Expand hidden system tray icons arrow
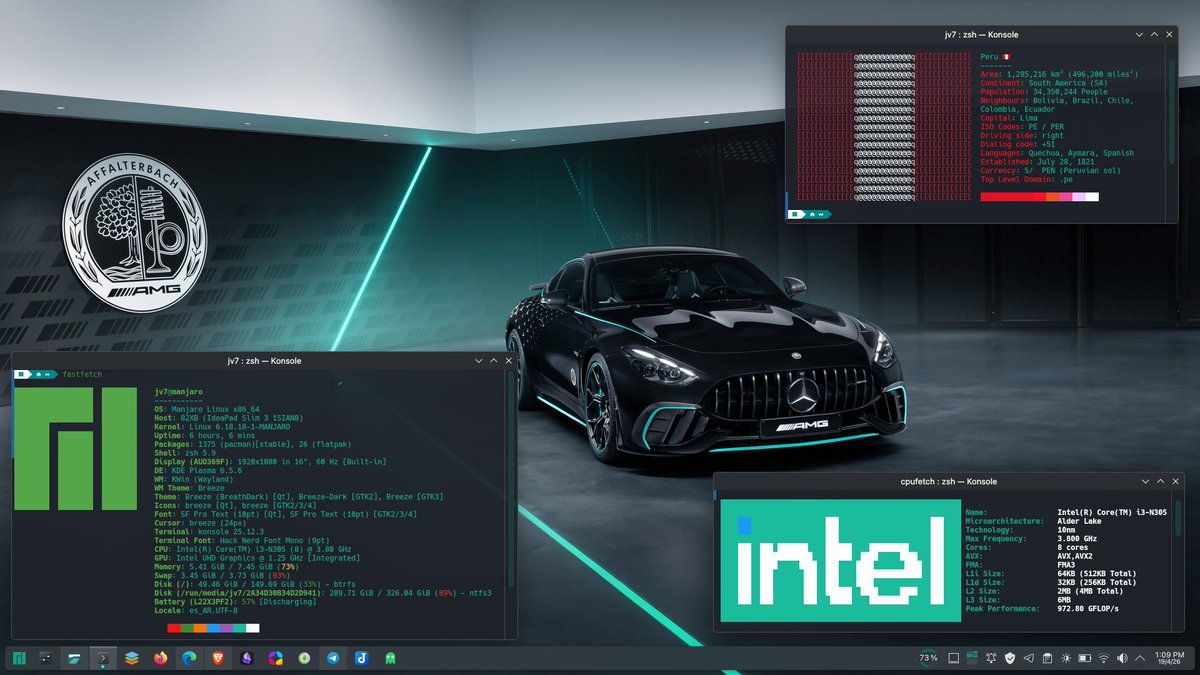The image size is (1200, 675). click(1138, 658)
